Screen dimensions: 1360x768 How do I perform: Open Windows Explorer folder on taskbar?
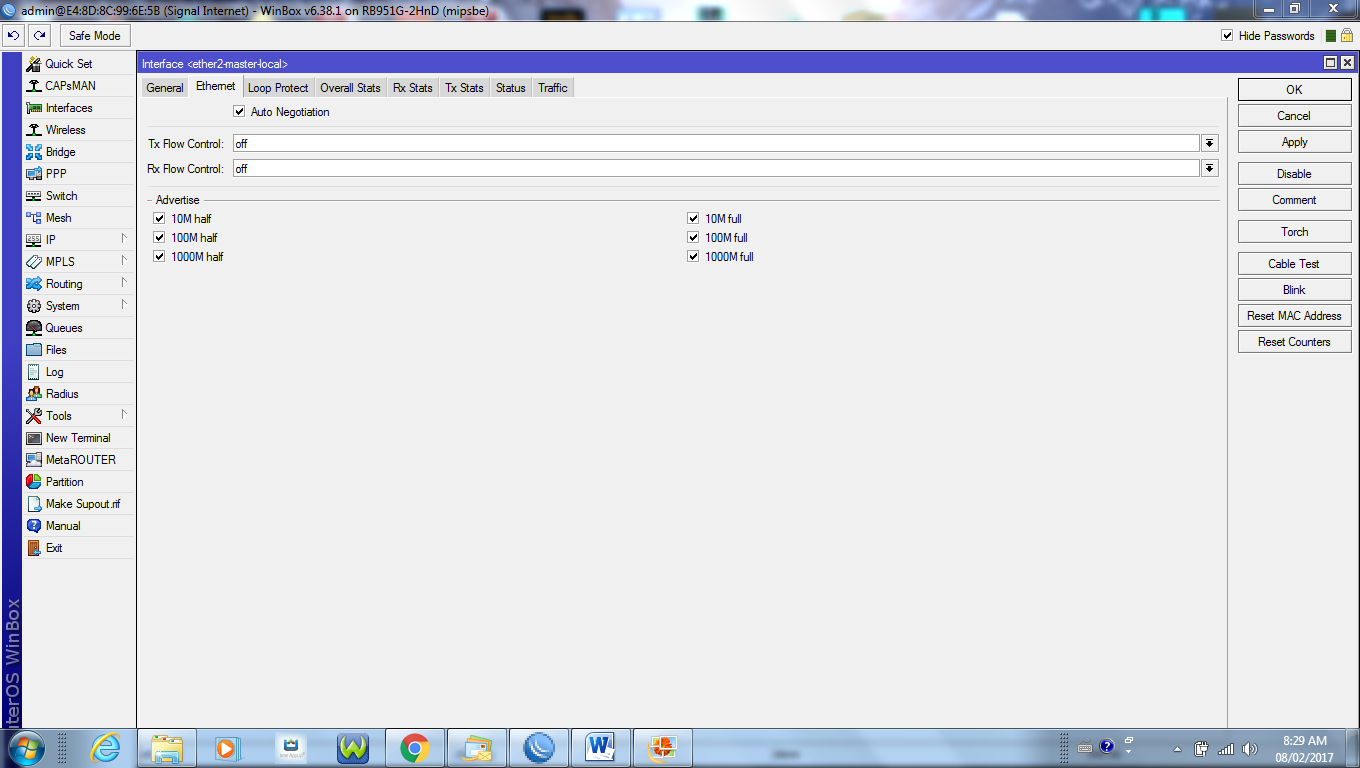[167, 748]
